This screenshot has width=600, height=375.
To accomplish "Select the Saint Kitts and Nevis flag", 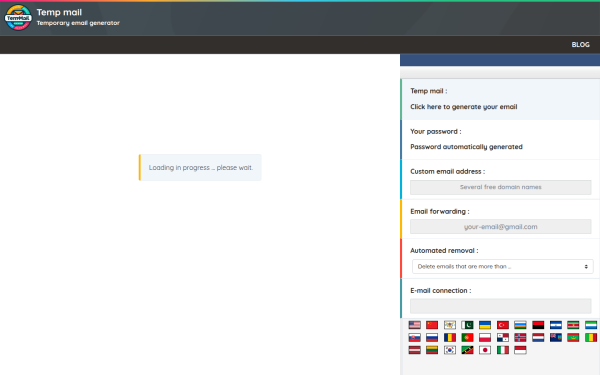I will (467, 350).
